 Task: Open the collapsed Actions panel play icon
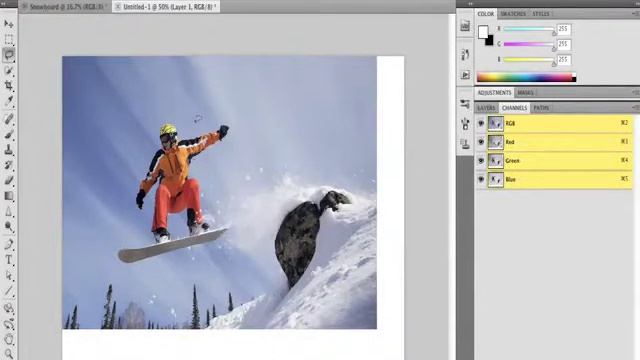[x=465, y=75]
